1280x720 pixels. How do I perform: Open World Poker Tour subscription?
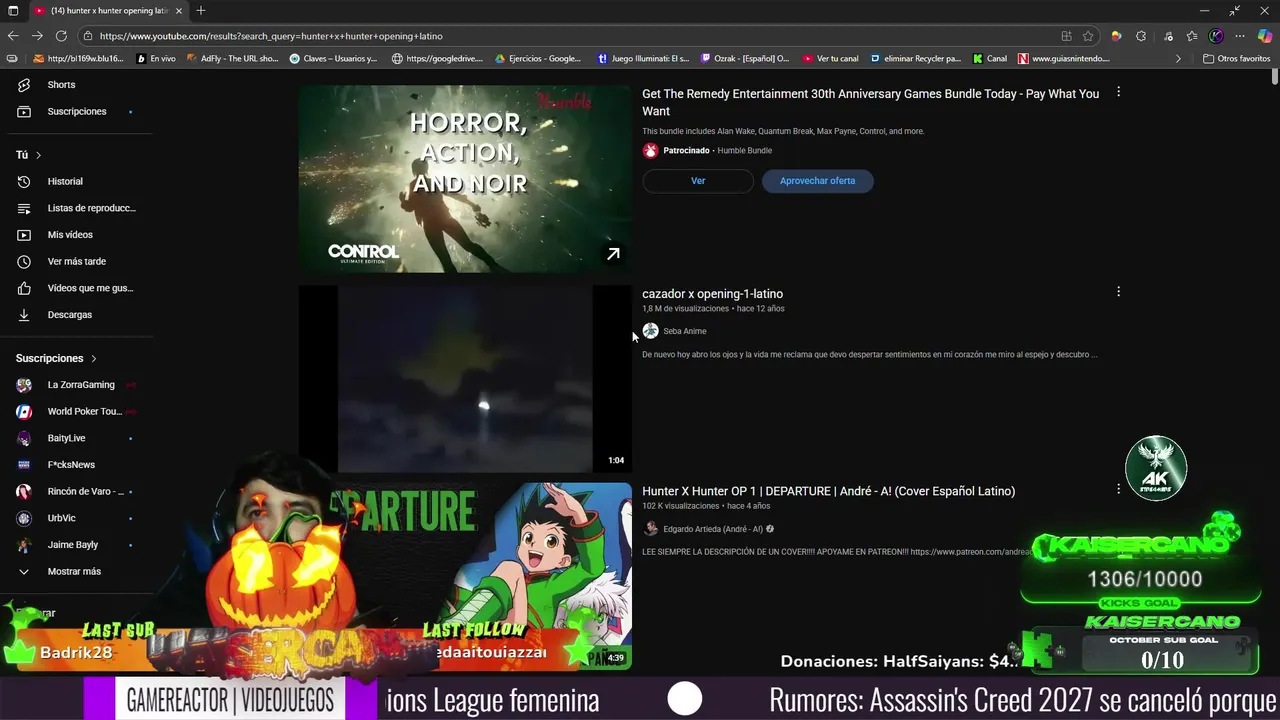[80, 411]
